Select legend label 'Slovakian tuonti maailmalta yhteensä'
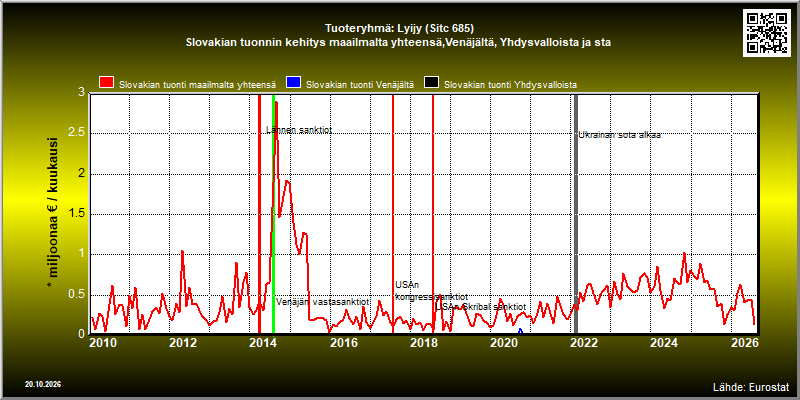The height and width of the screenshot is (400, 800). (197, 85)
